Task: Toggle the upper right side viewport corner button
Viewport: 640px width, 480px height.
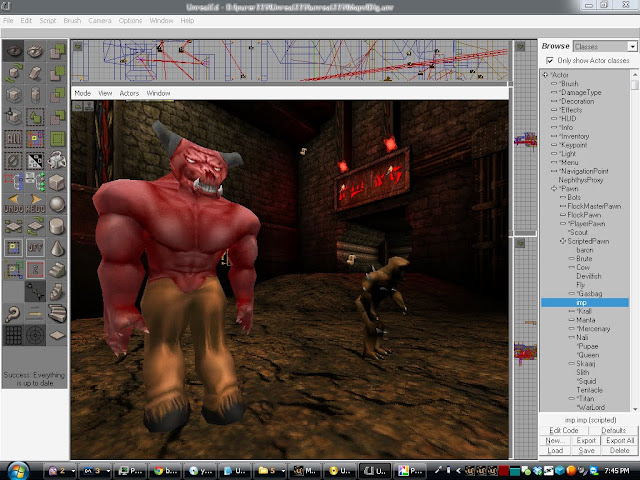Action: tap(520, 47)
